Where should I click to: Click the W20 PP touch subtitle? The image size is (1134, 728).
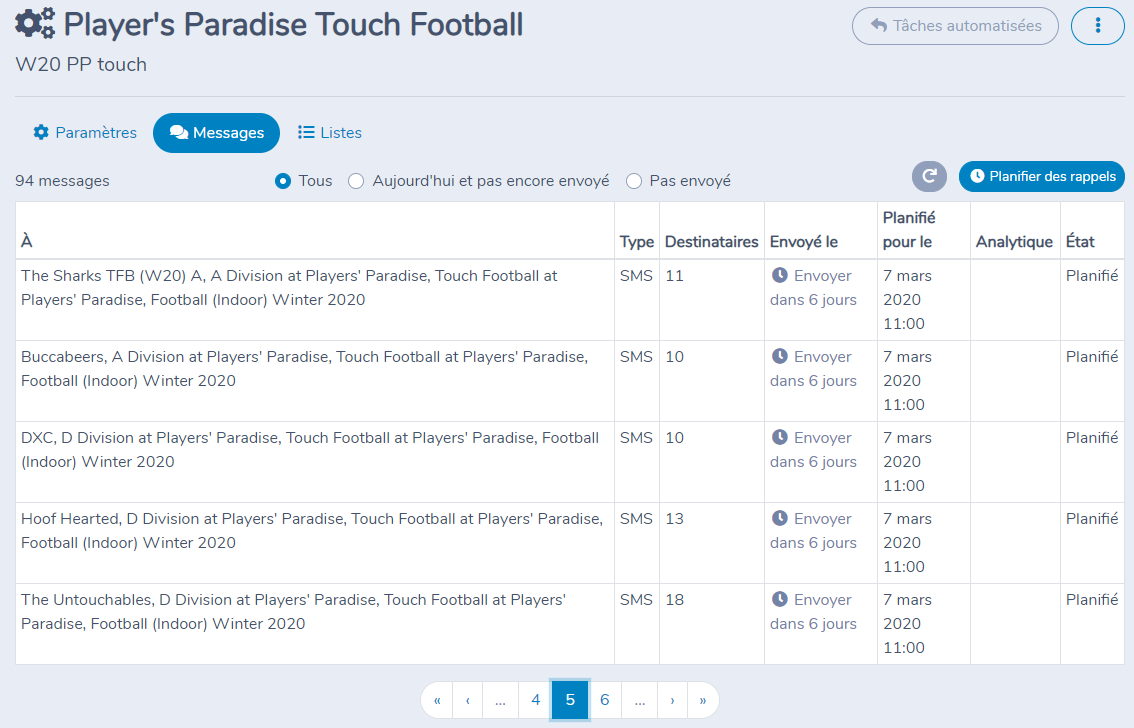coord(81,64)
